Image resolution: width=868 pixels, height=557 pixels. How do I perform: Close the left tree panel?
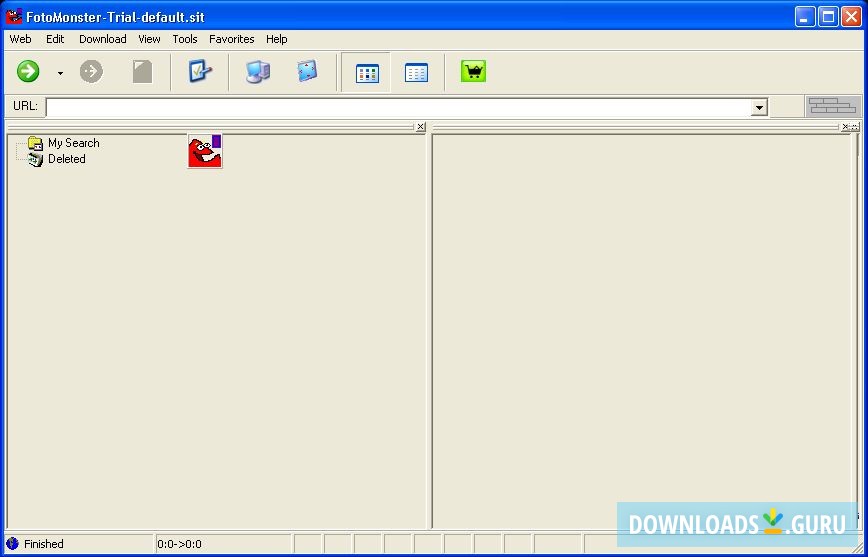(x=420, y=127)
